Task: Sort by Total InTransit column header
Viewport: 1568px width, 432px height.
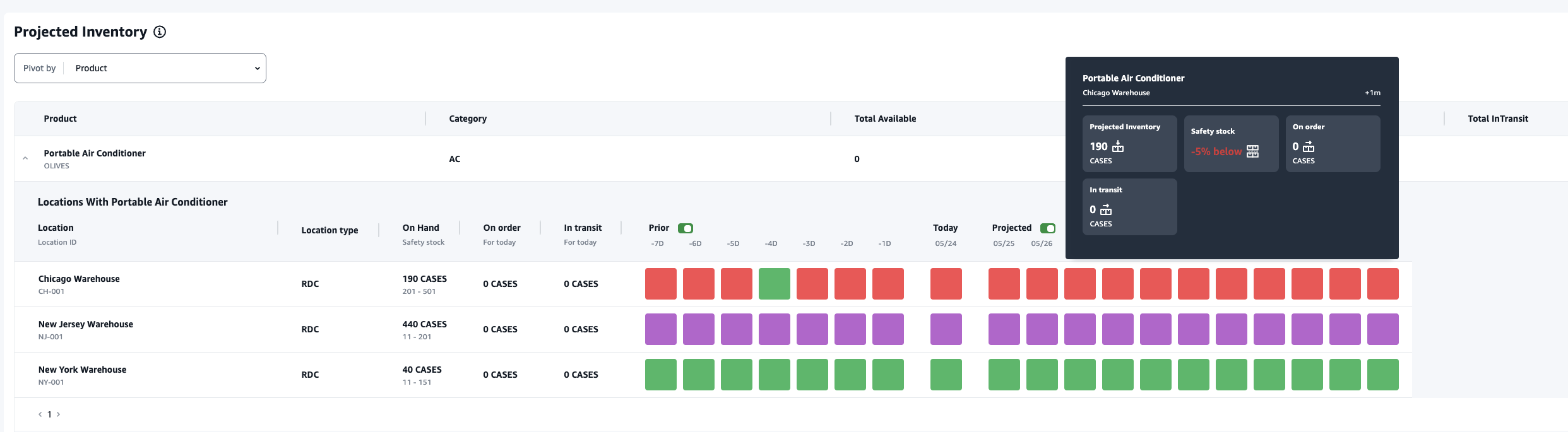Action: [x=1498, y=119]
